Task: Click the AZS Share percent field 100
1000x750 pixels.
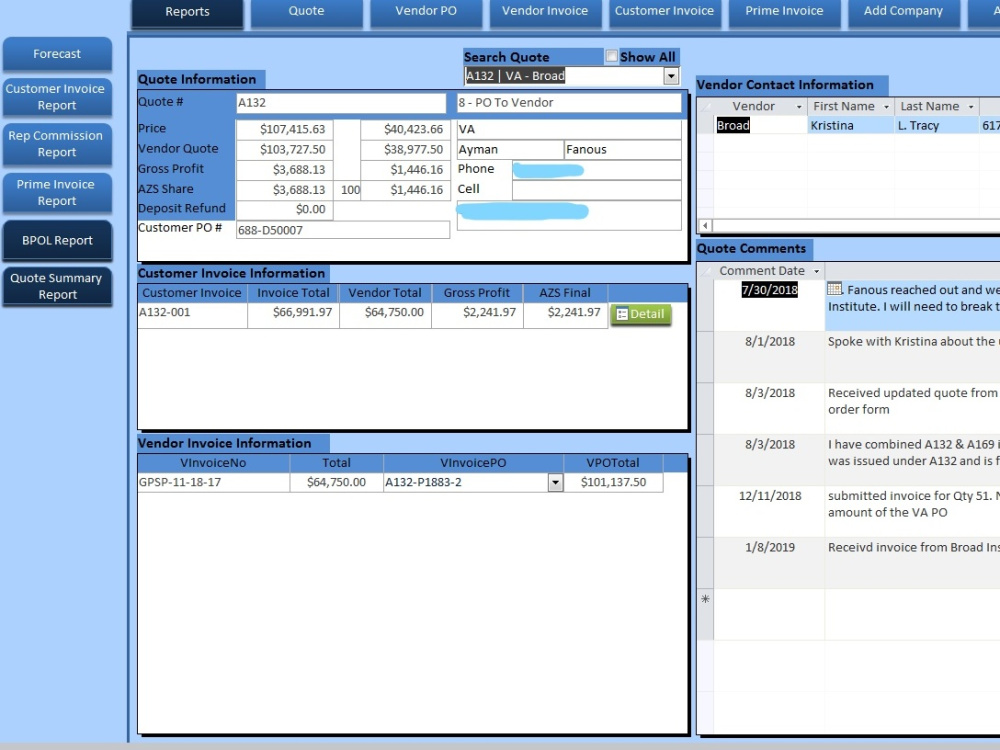Action: click(350, 190)
